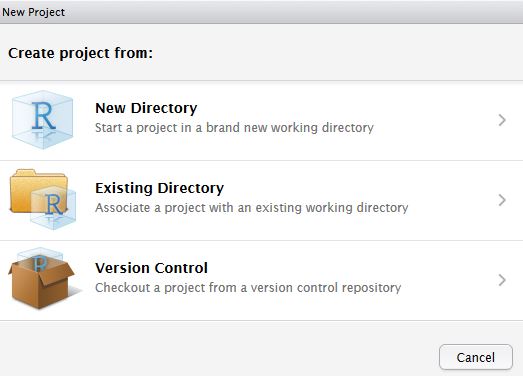This screenshot has height=376, width=523.
Task: Click the R cube poking out of the box
Action: click(40, 260)
